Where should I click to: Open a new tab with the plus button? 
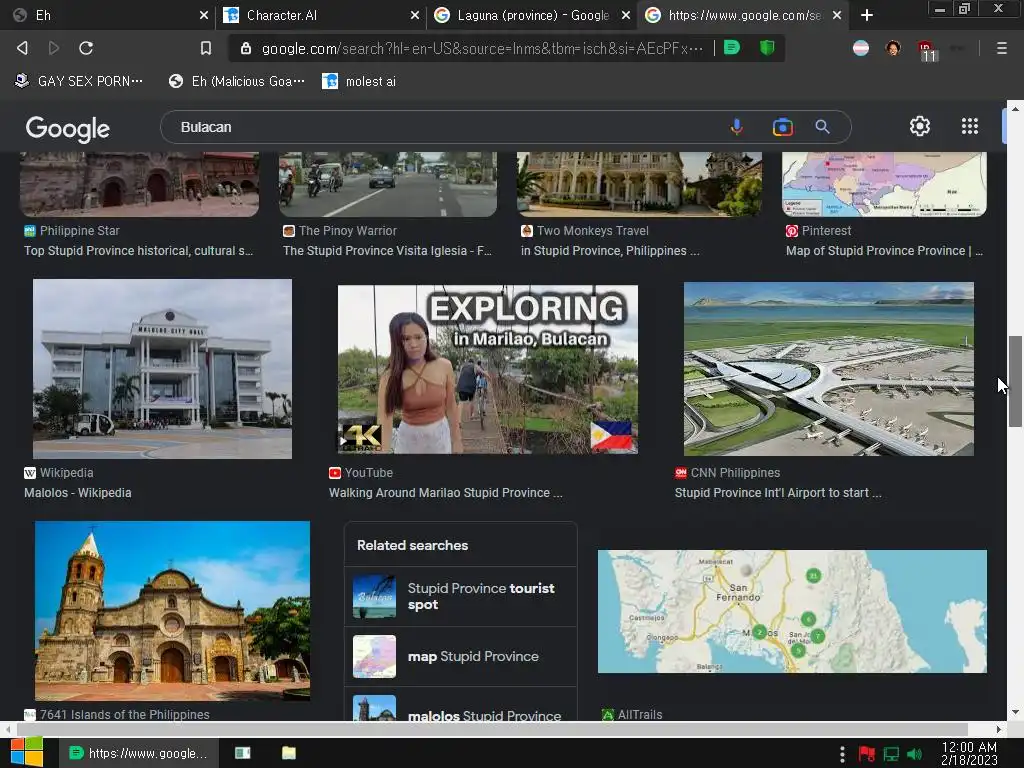coord(867,15)
